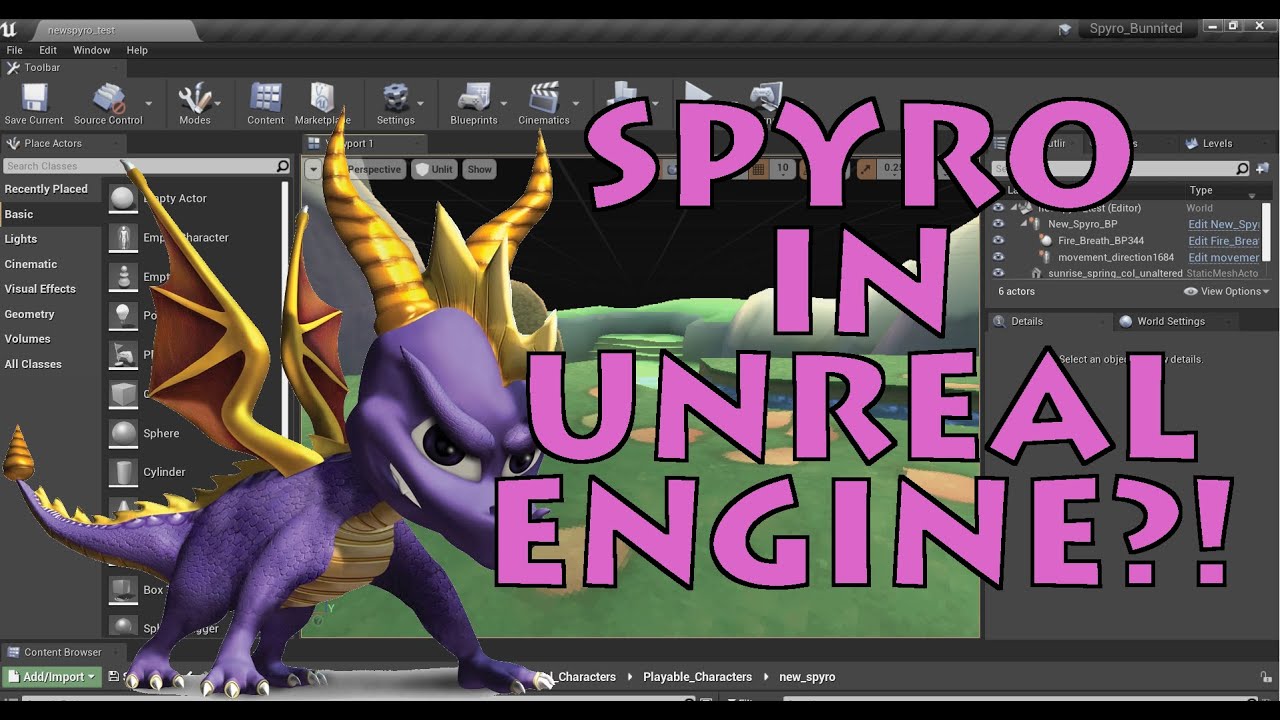Click the Unreal Engine logo icon
Screen dimensions: 1280x720
click(x=9, y=29)
